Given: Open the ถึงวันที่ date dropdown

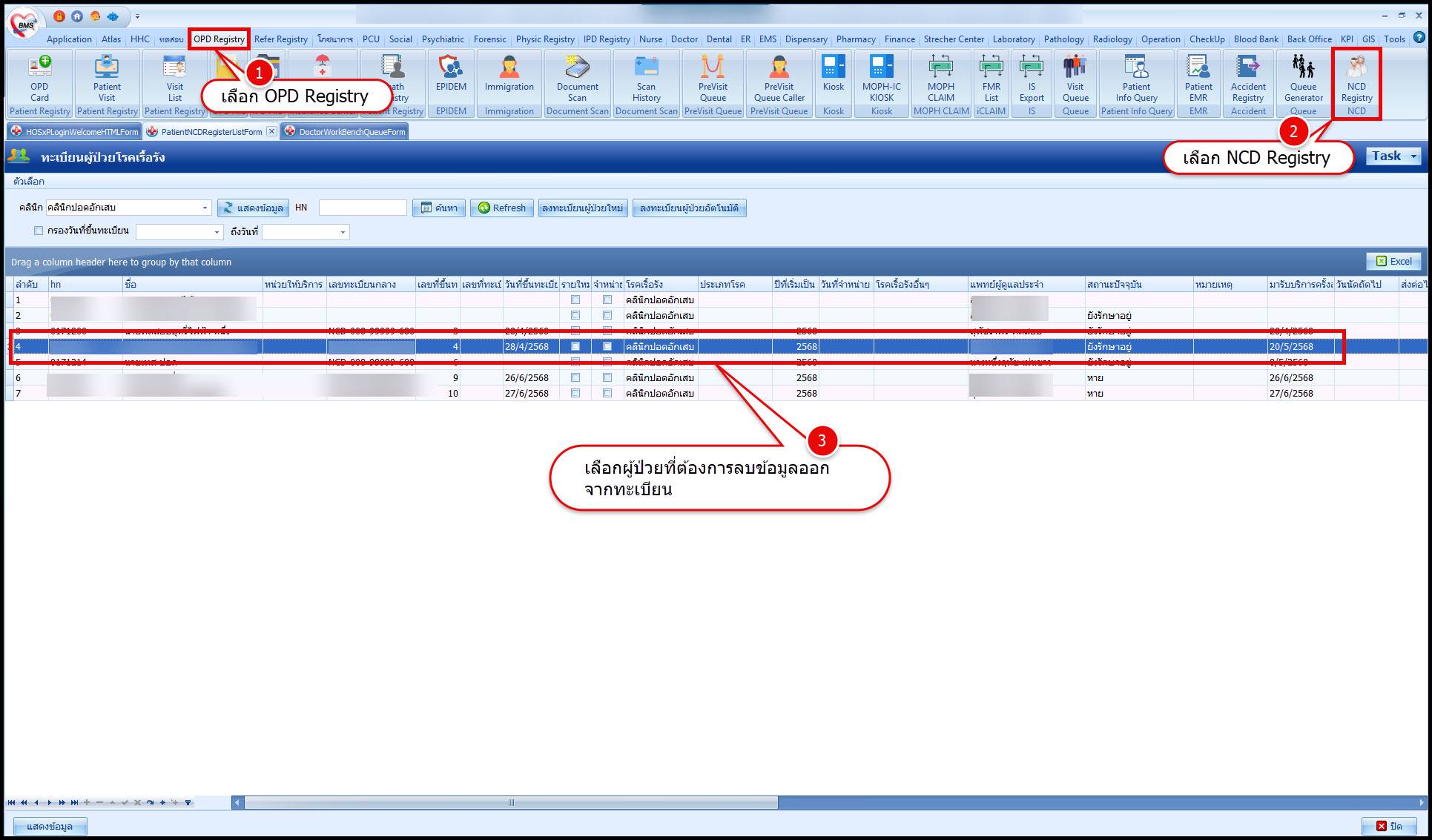Looking at the screenshot, I should [343, 233].
